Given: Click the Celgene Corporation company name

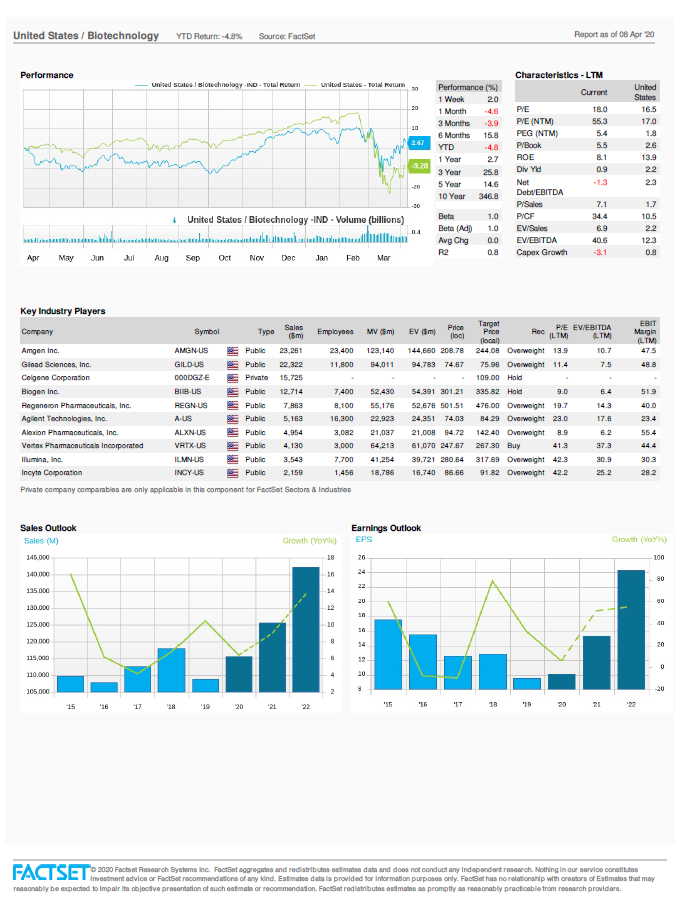Looking at the screenshot, I should (x=55, y=378).
